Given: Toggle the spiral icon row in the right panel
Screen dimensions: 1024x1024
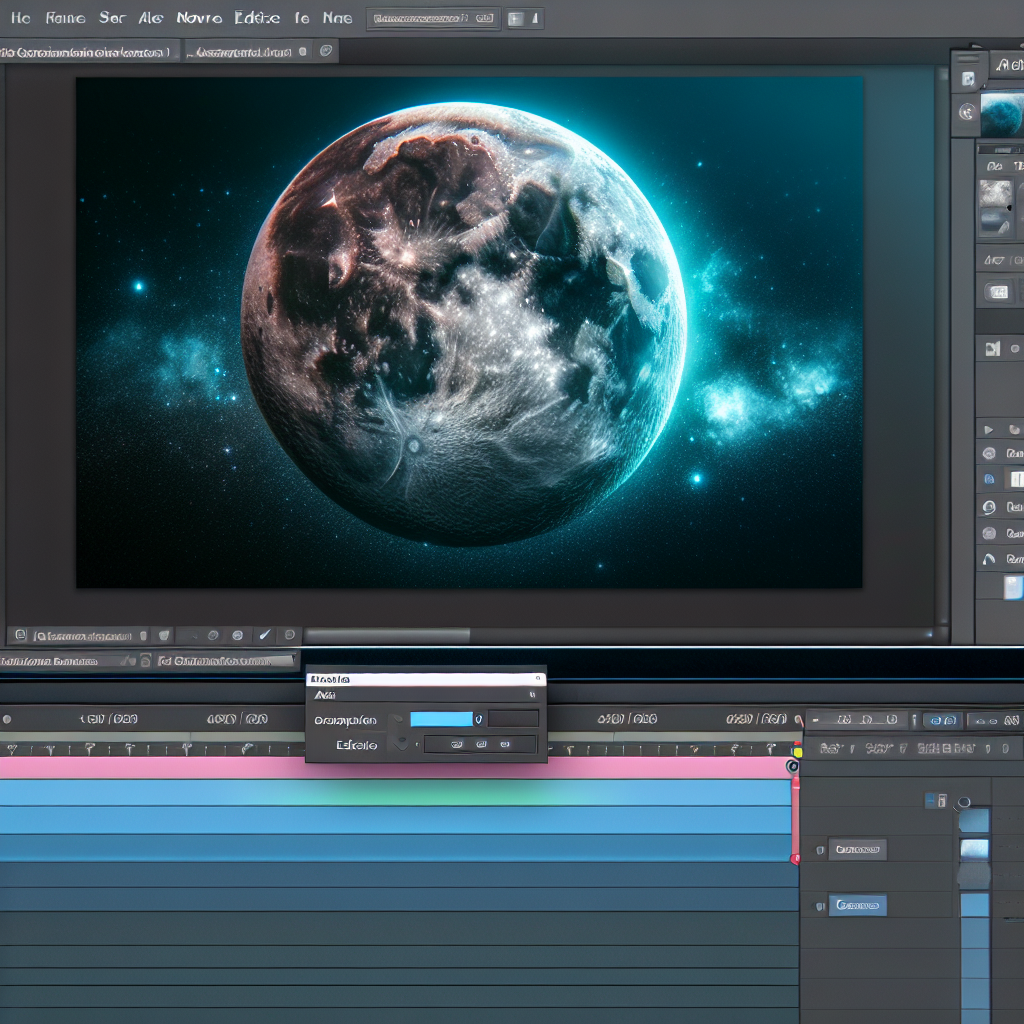Looking at the screenshot, I should coord(989,507).
